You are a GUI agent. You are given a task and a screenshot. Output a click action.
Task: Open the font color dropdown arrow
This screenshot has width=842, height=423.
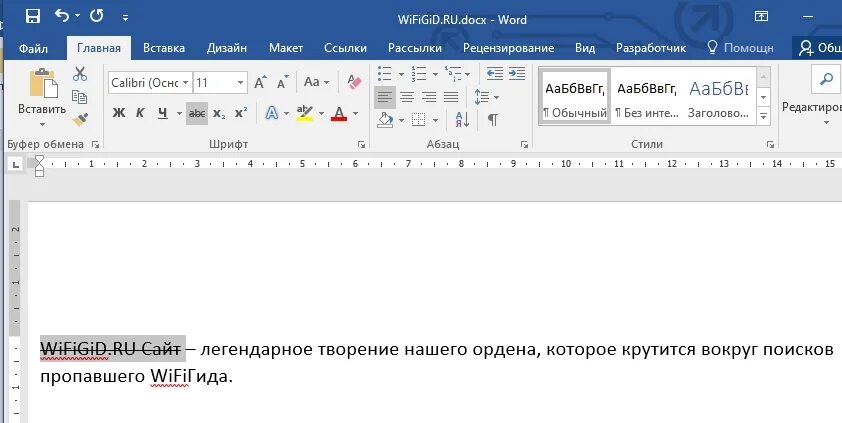[x=355, y=114]
